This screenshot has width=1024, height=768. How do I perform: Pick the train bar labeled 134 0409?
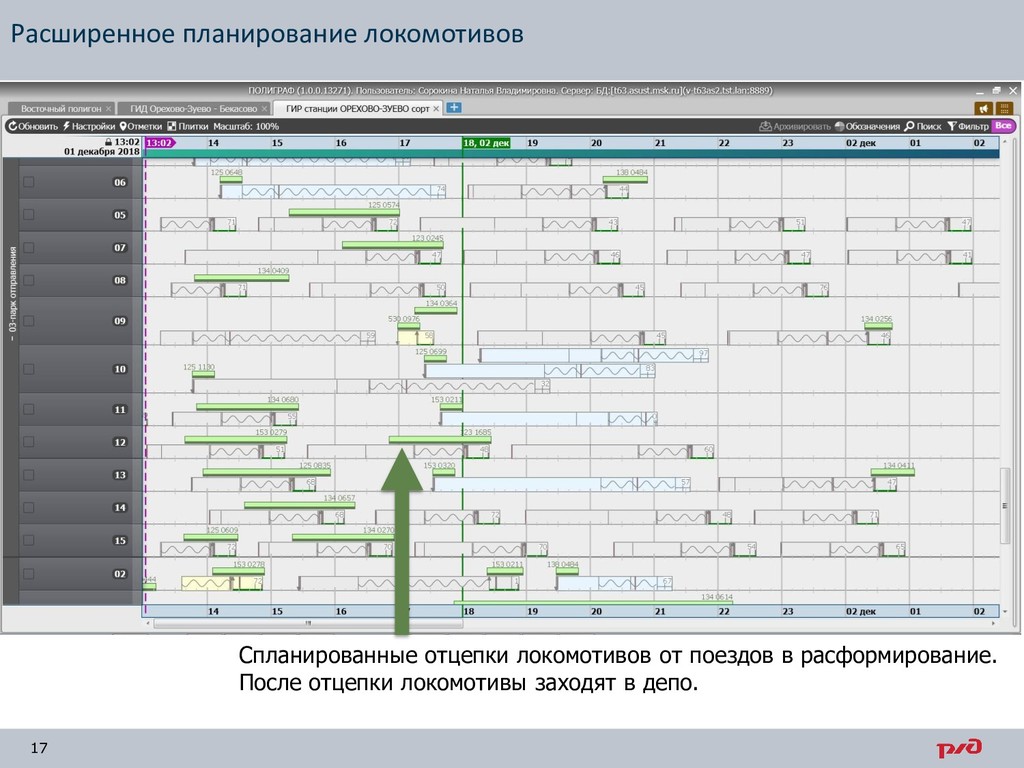[x=242, y=278]
